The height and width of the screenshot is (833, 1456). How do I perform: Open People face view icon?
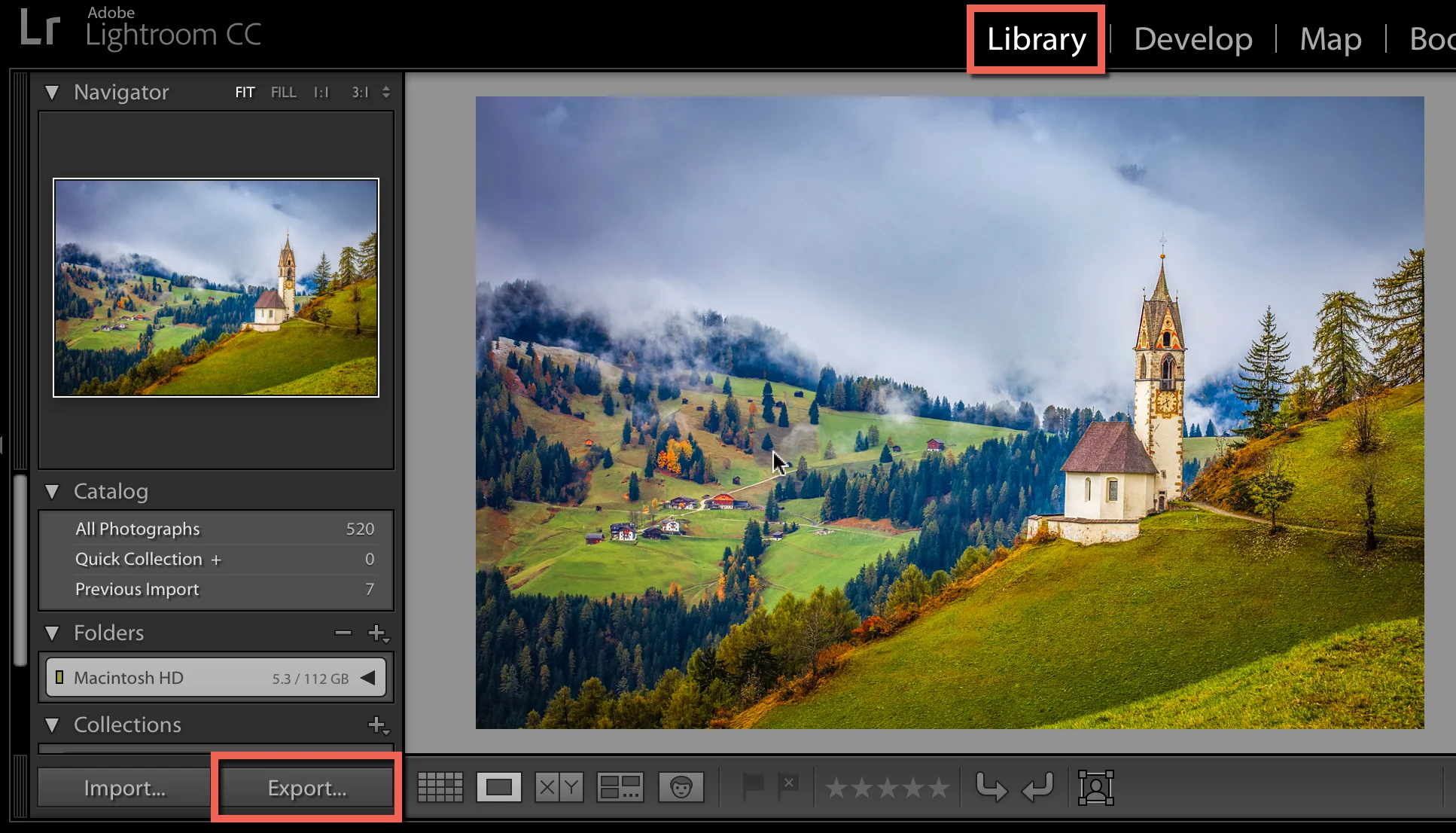point(681,788)
